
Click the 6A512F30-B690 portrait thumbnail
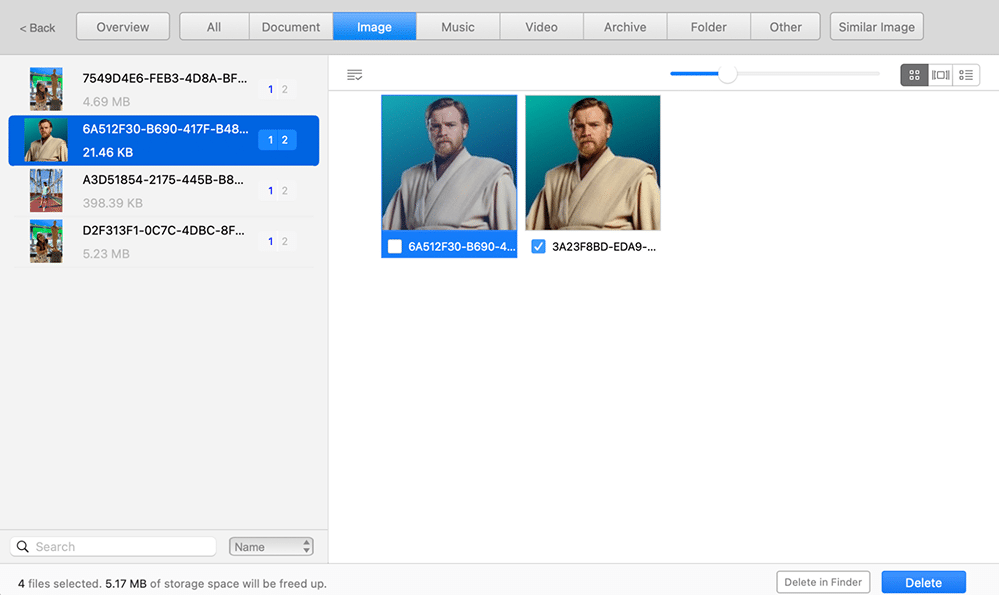coord(449,162)
